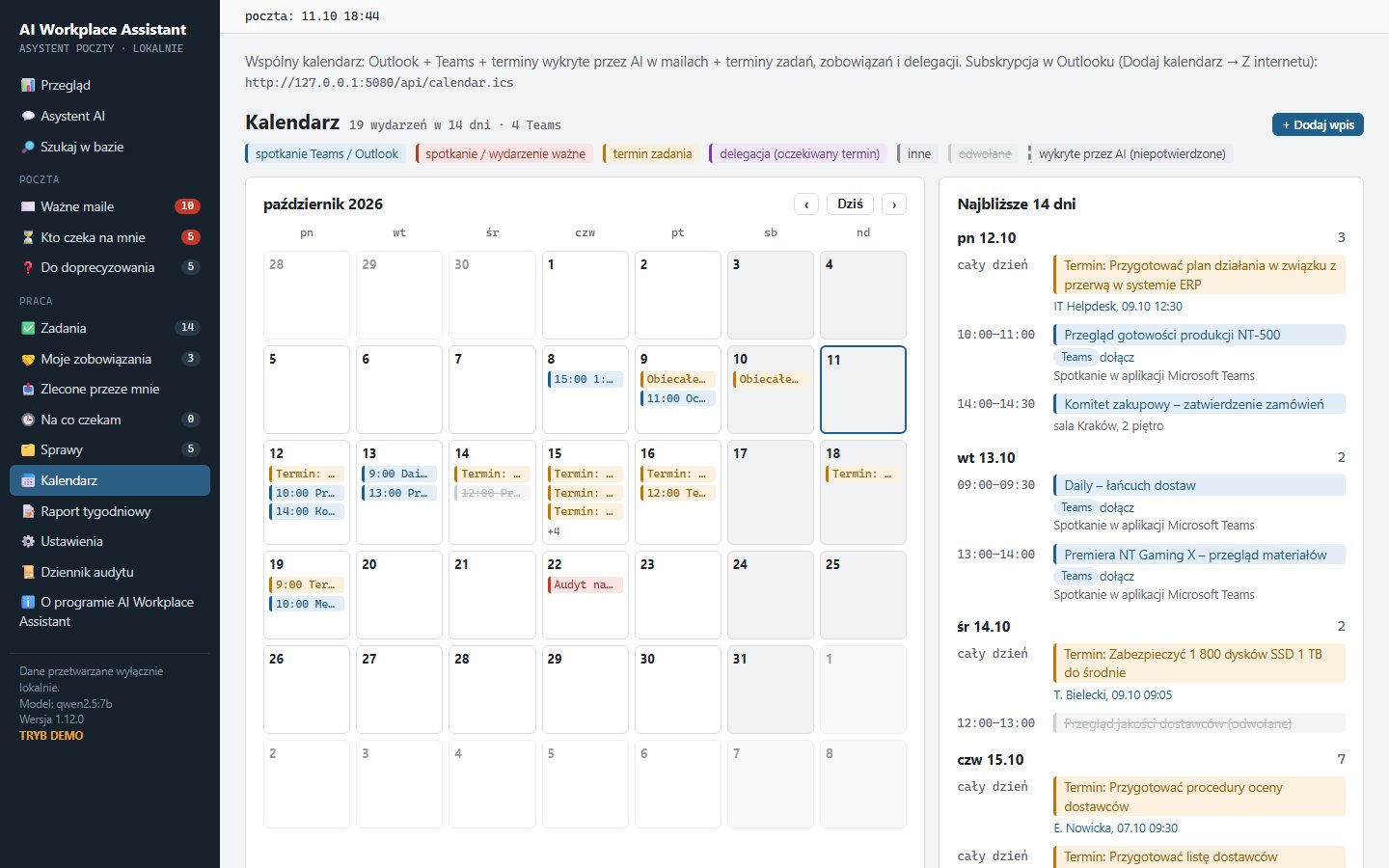
Task: Join Przegląd gotowości produkcji NT-500 via dołącz
Action: (1117, 357)
